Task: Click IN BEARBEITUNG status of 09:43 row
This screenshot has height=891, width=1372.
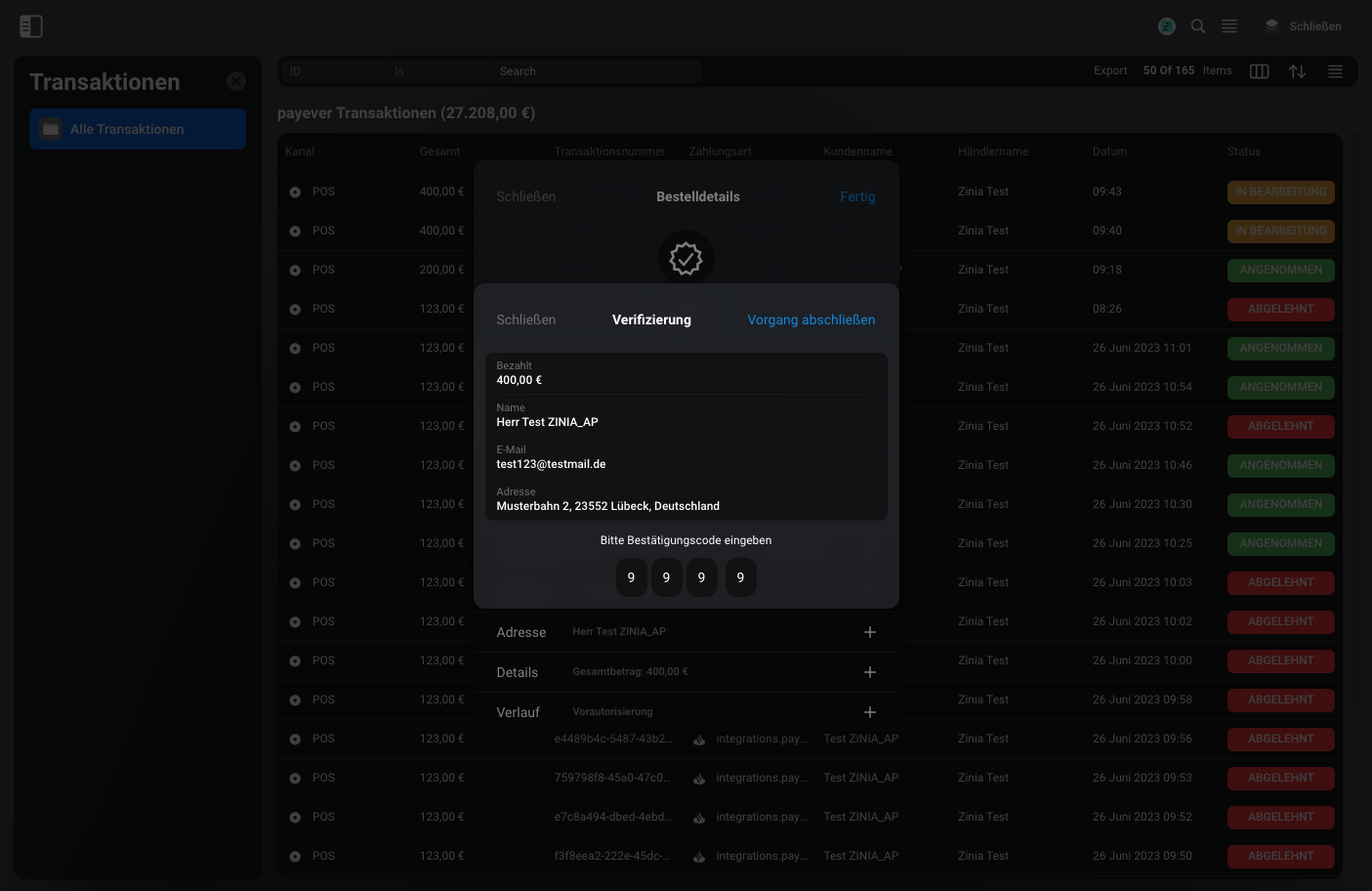Action: tap(1281, 192)
